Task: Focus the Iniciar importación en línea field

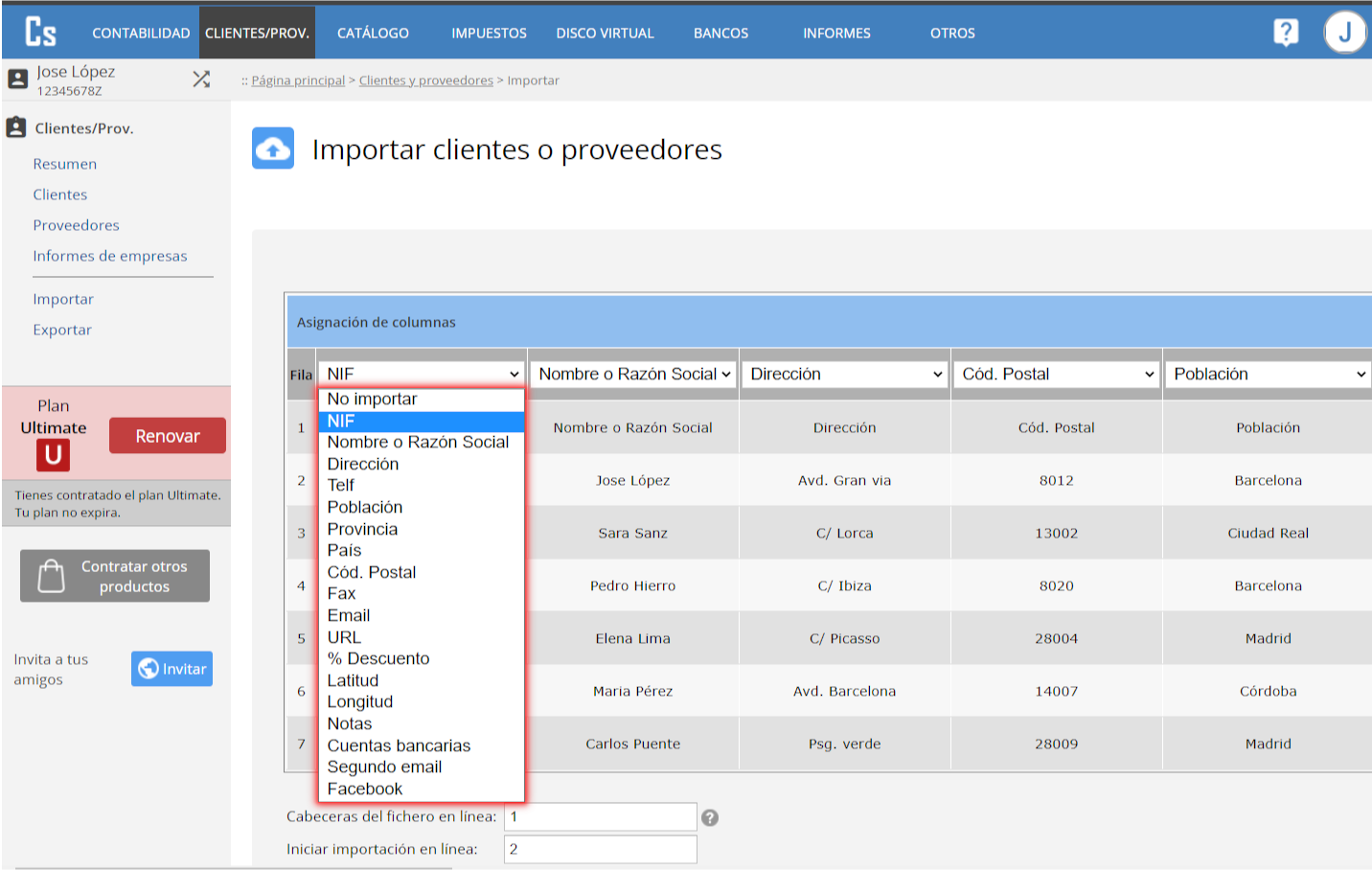Action: coord(601,850)
